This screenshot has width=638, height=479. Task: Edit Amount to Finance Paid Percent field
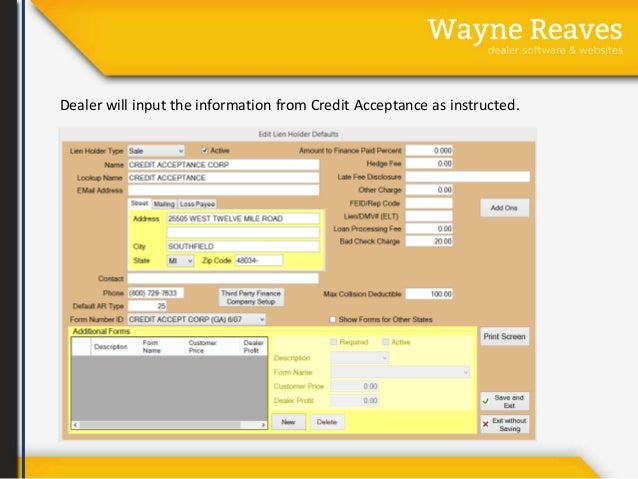click(429, 151)
